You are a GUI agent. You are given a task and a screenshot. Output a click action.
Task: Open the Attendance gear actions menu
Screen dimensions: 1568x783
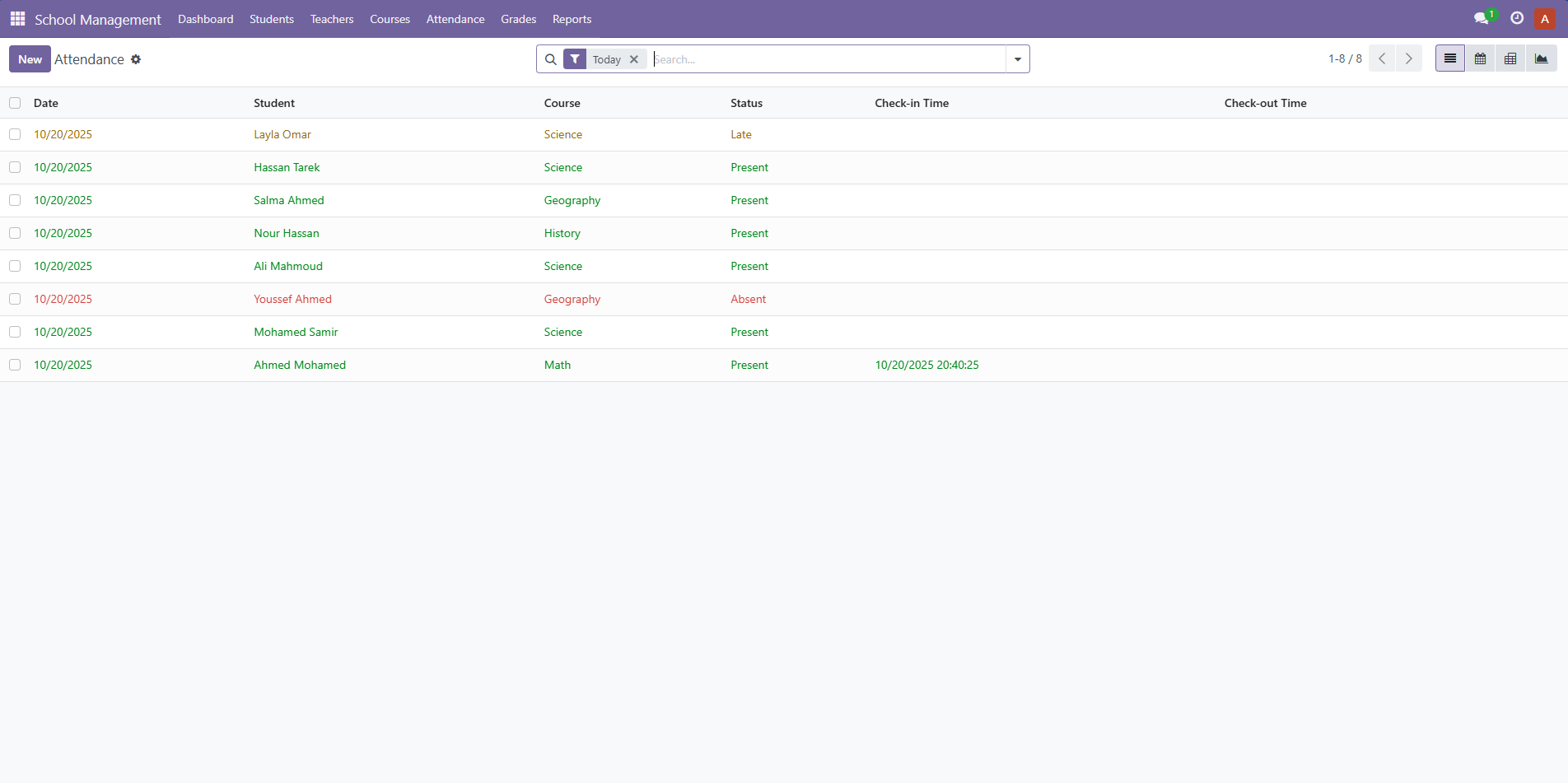tap(136, 59)
